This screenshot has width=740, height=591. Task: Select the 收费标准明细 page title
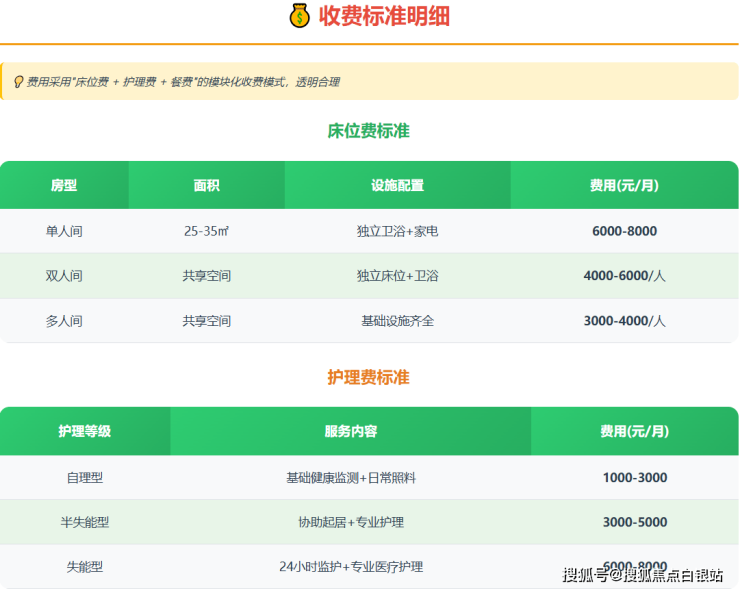pos(384,16)
